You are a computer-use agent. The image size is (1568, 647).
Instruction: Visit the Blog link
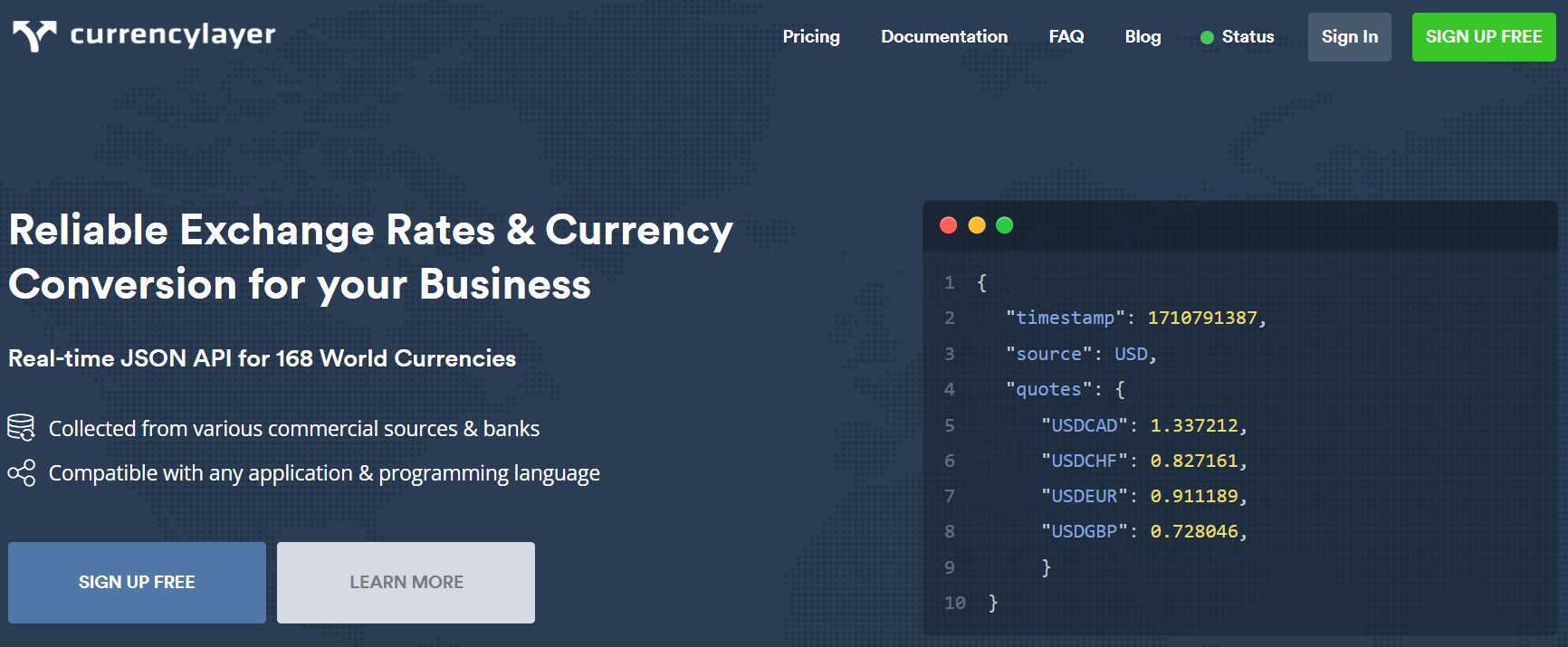pos(1143,36)
